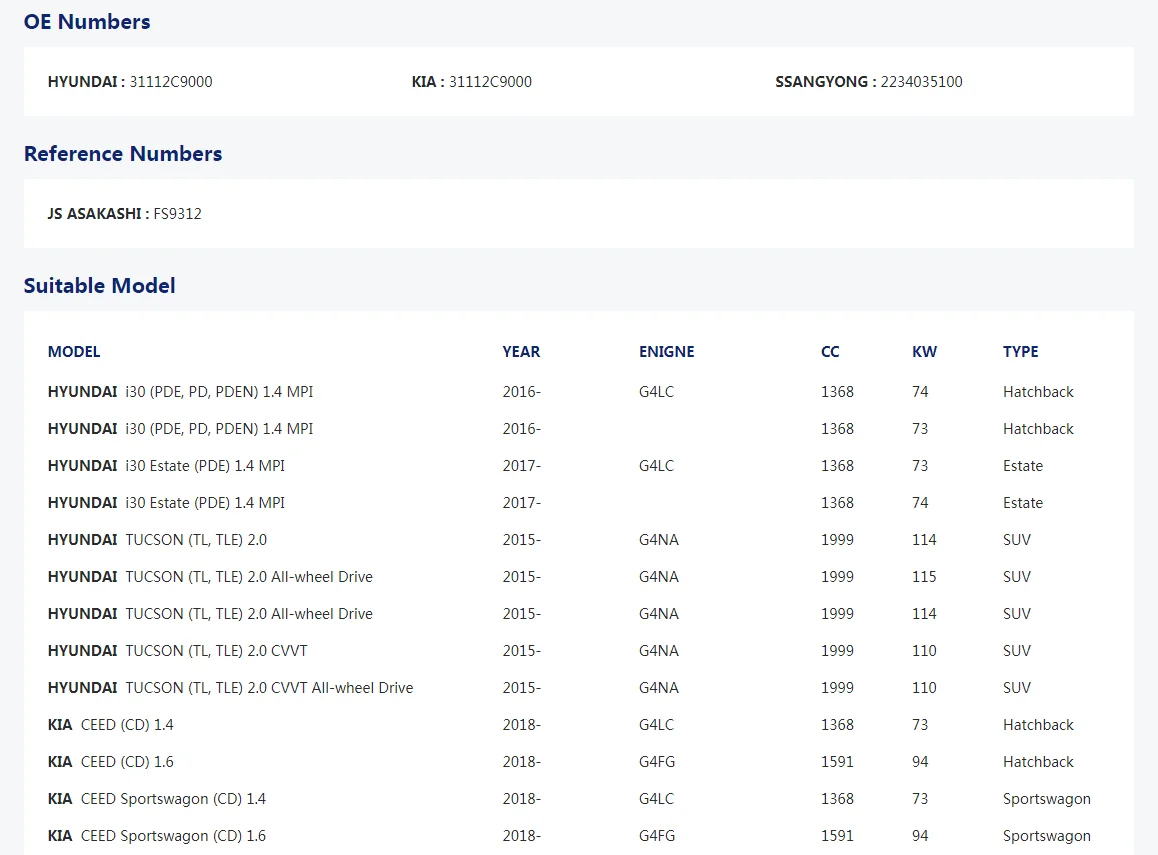
Task: Click 1999 CC in TUCSON CVVT All-wheel Drive row
Action: click(837, 687)
